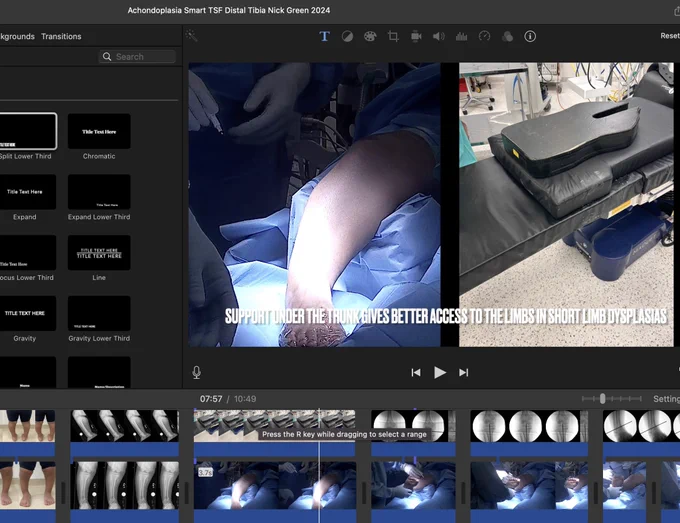Open the video stabilization camera icon
Screen dimensions: 680x523
416,36
